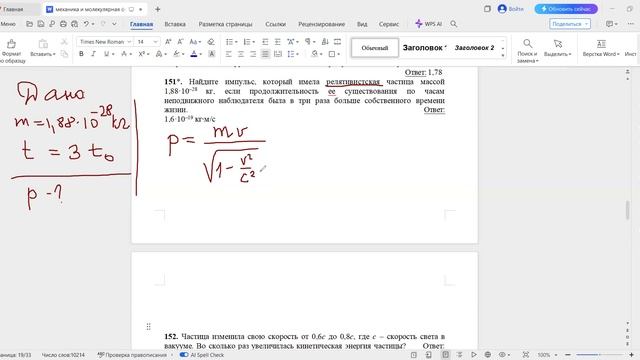
Task: Click the Save icon in quick toolbar
Action: pos(41,24)
